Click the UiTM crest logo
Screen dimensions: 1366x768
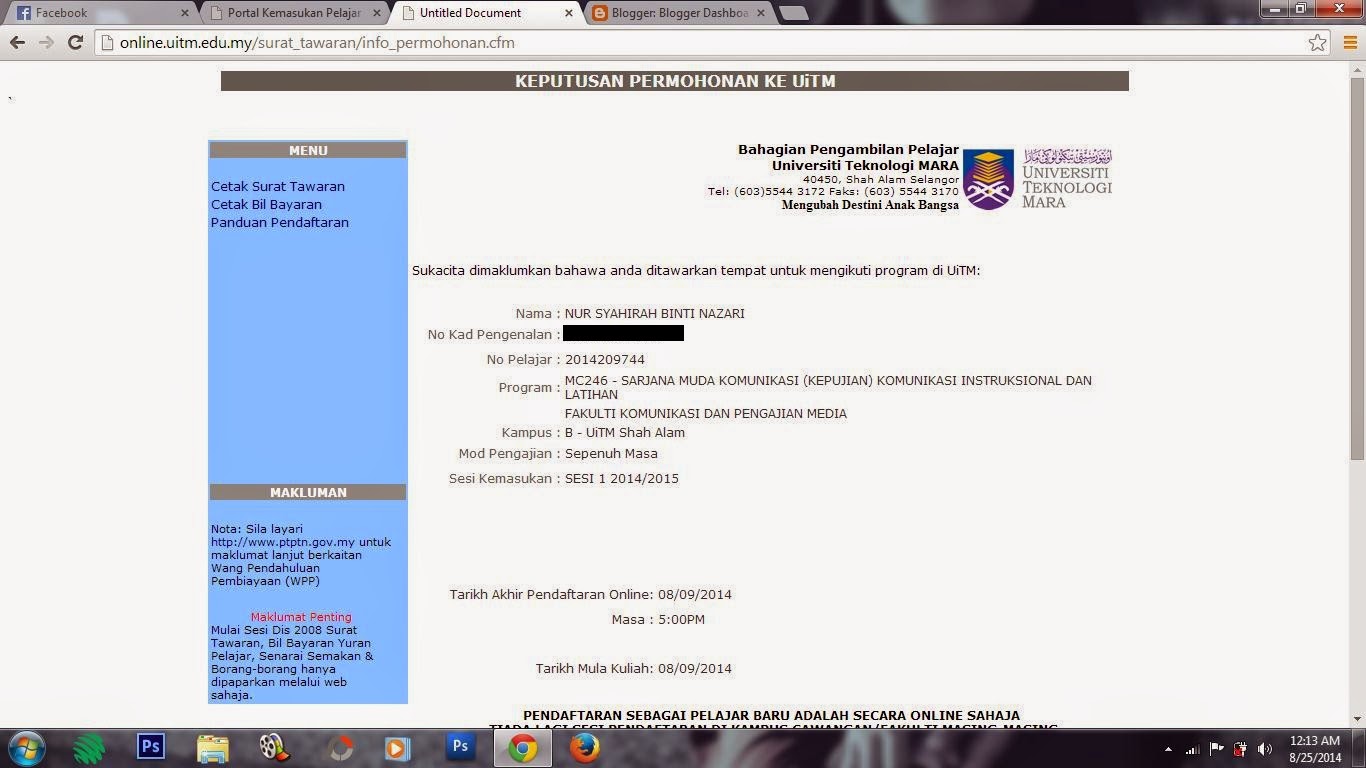(x=988, y=179)
